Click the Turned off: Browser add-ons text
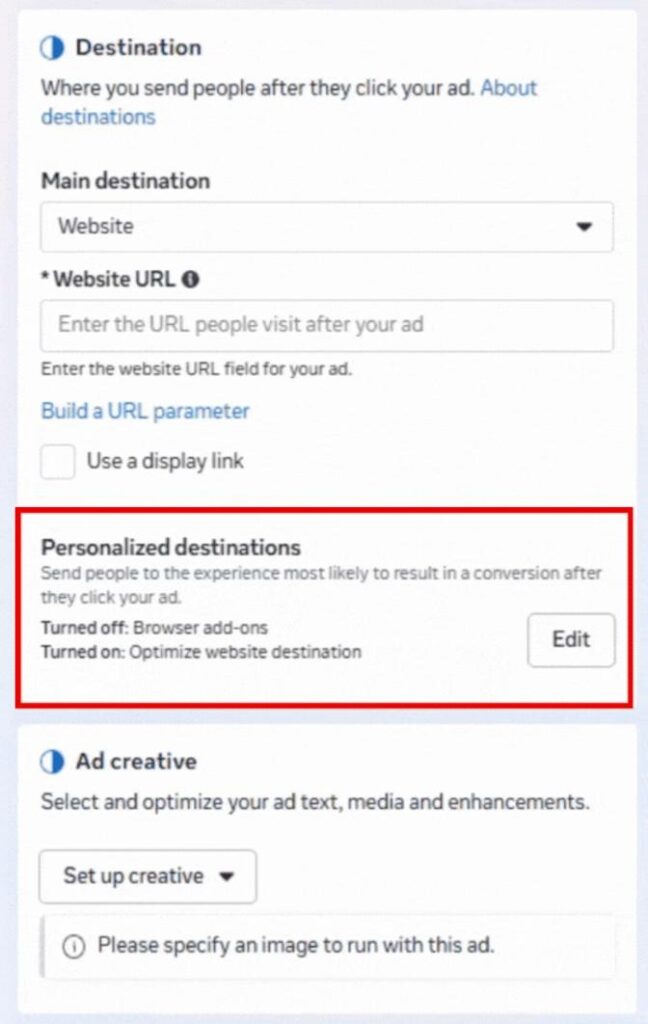Screen dimensions: 648x1024 click(154, 629)
